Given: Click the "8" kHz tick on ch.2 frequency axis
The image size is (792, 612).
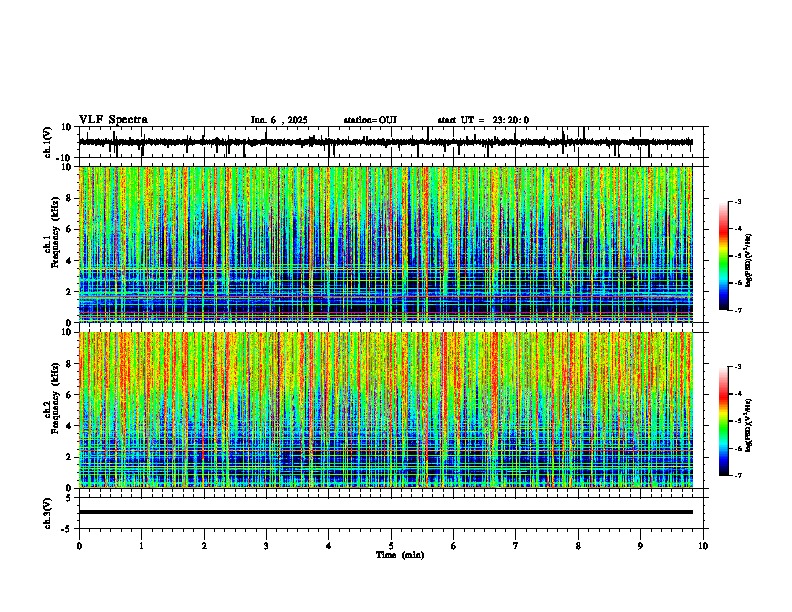Looking at the screenshot, I should (70, 364).
